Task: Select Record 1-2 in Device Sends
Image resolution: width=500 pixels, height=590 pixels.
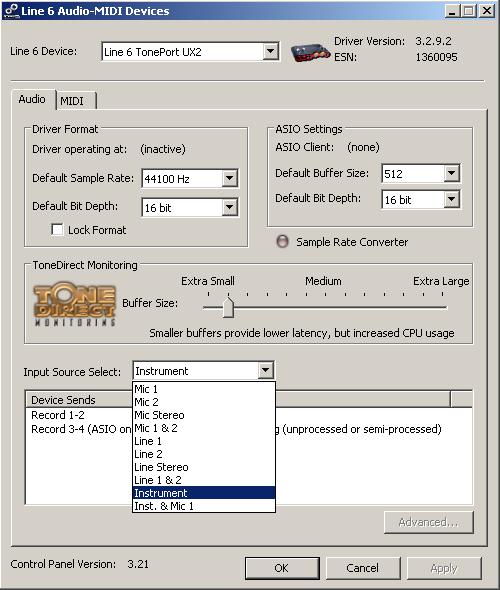Action: pyautogui.click(x=58, y=415)
